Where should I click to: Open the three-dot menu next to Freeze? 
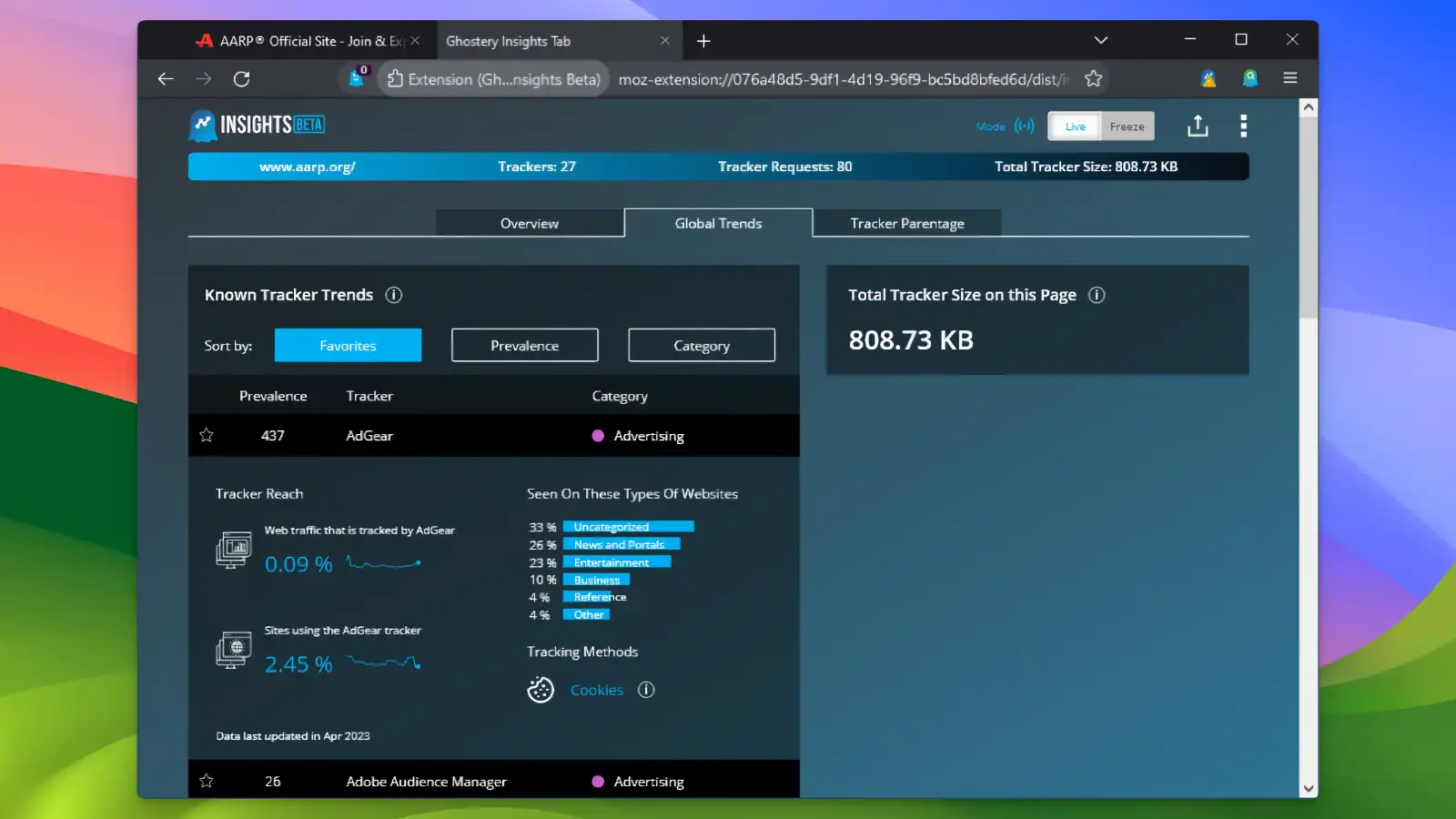(1243, 126)
